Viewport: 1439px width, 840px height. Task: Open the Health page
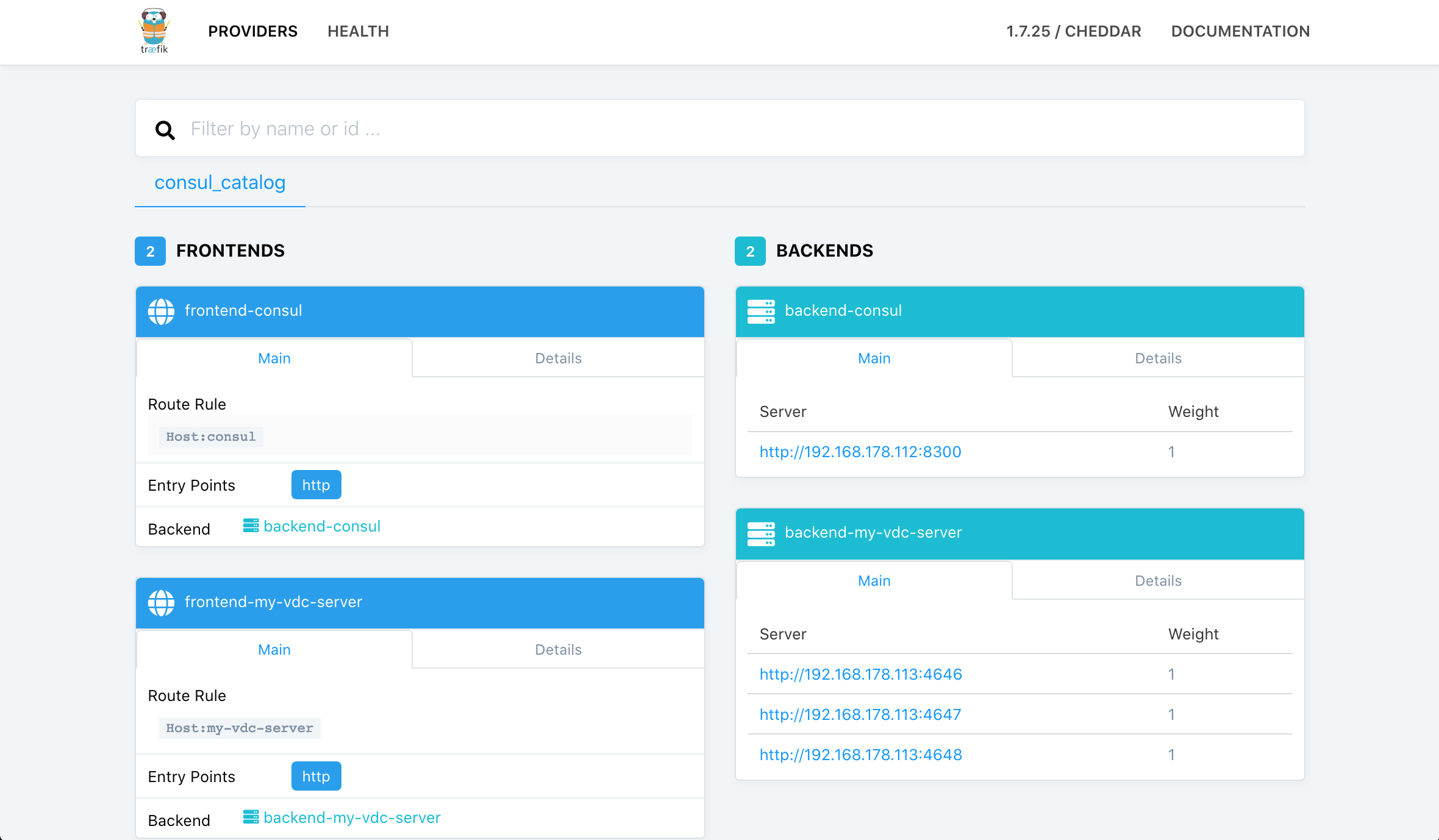[x=358, y=31]
